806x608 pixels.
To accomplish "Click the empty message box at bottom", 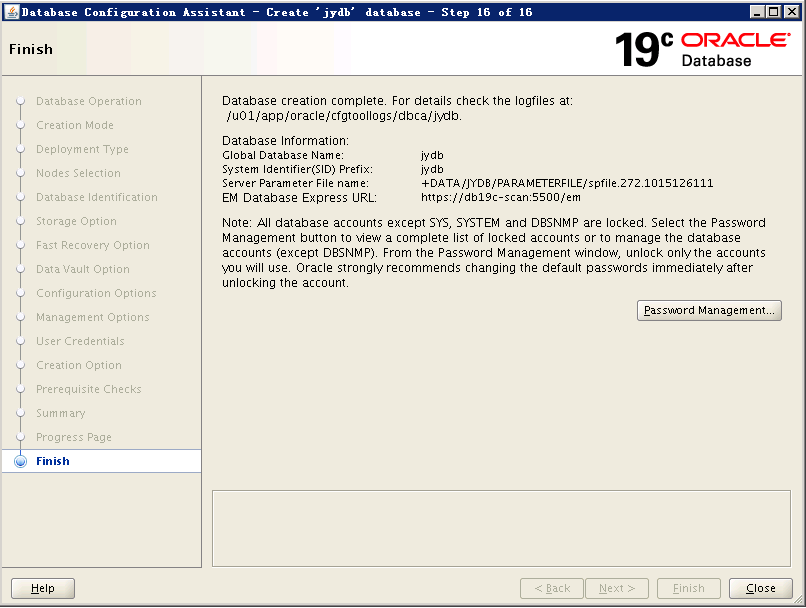I will [x=501, y=528].
